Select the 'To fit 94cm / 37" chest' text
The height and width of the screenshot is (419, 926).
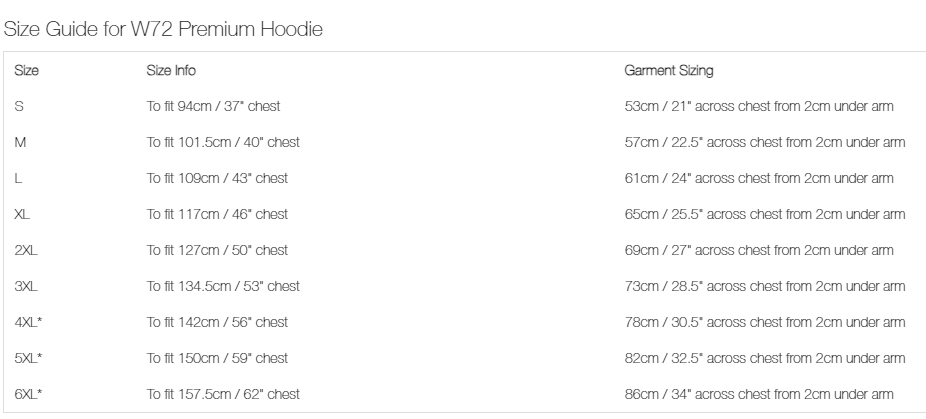pos(213,106)
